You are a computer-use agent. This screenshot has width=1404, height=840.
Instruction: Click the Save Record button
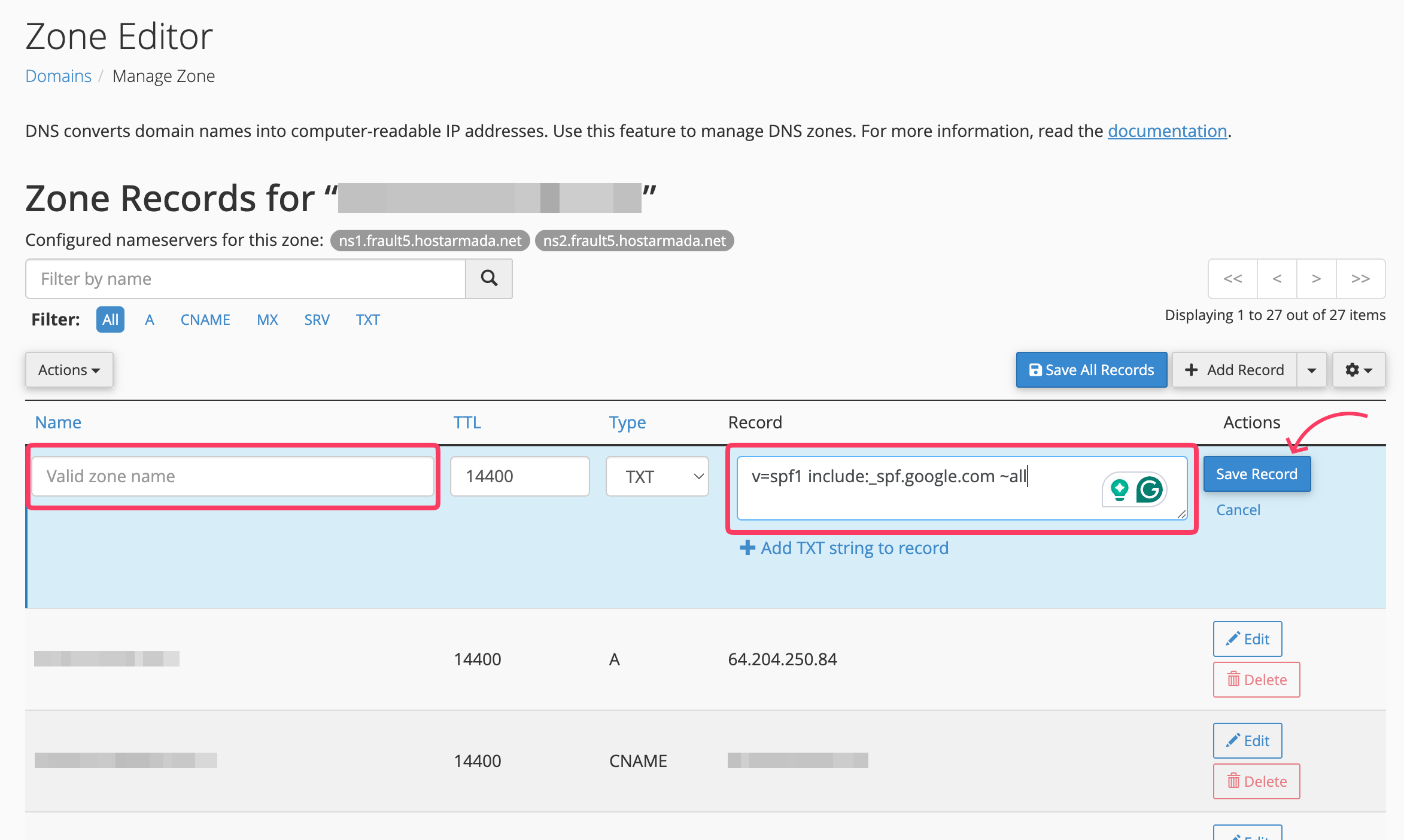(x=1257, y=474)
